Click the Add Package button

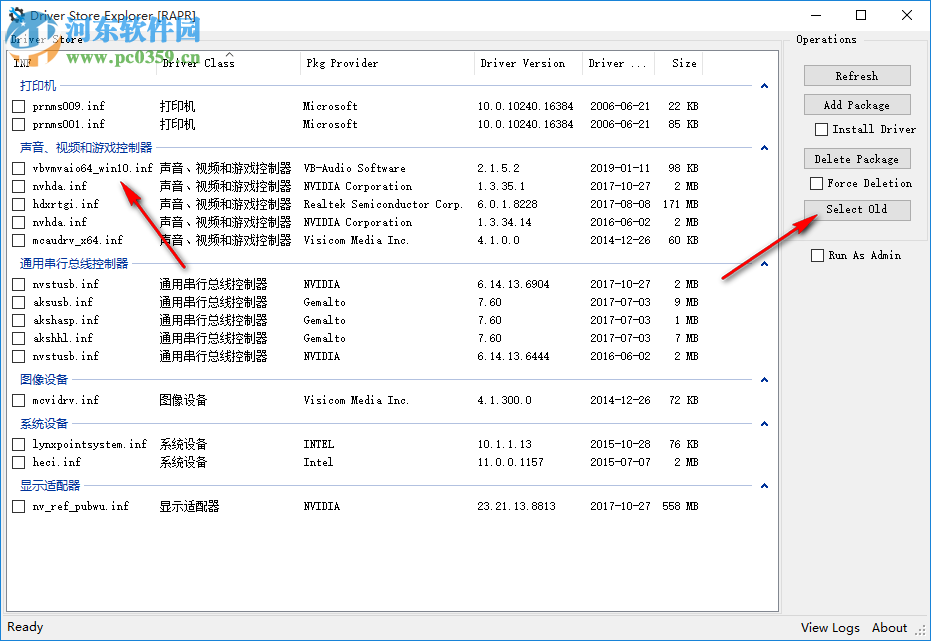856,104
